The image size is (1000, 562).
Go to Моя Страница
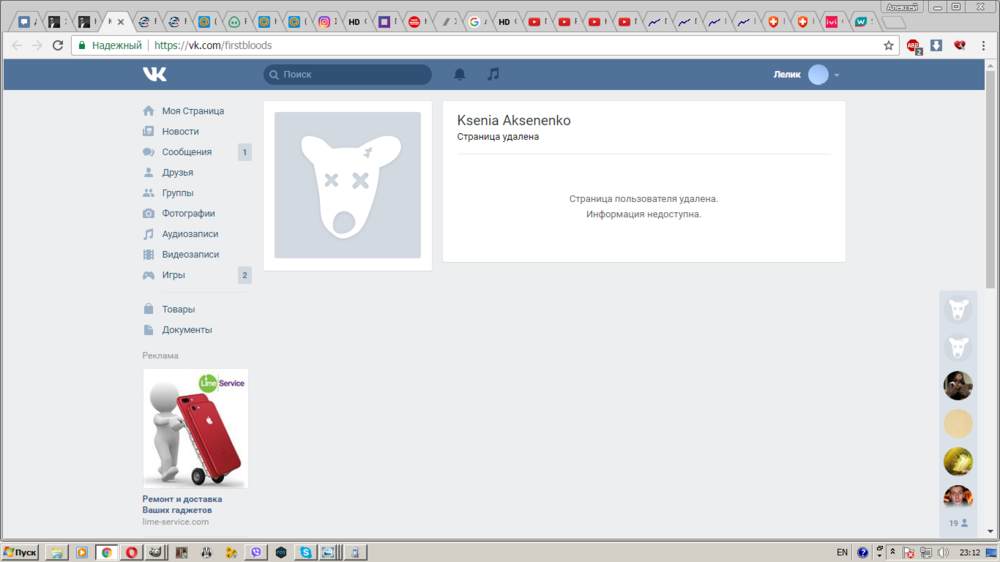click(x=192, y=111)
